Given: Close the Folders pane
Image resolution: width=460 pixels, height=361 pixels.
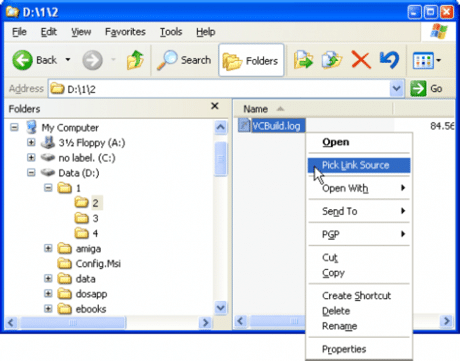Looking at the screenshot, I should (215, 106).
